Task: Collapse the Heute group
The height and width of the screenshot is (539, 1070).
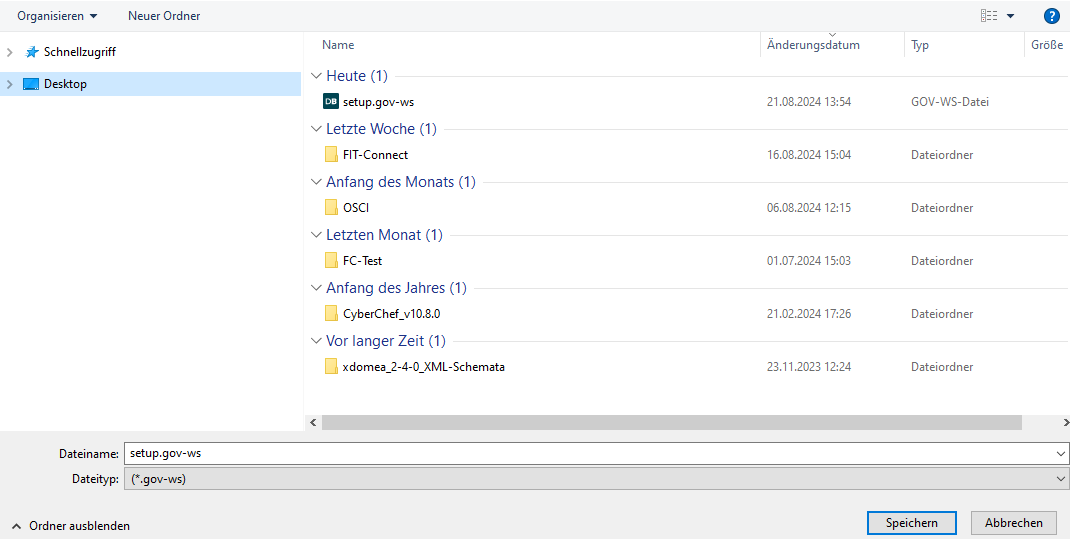Action: [317, 76]
